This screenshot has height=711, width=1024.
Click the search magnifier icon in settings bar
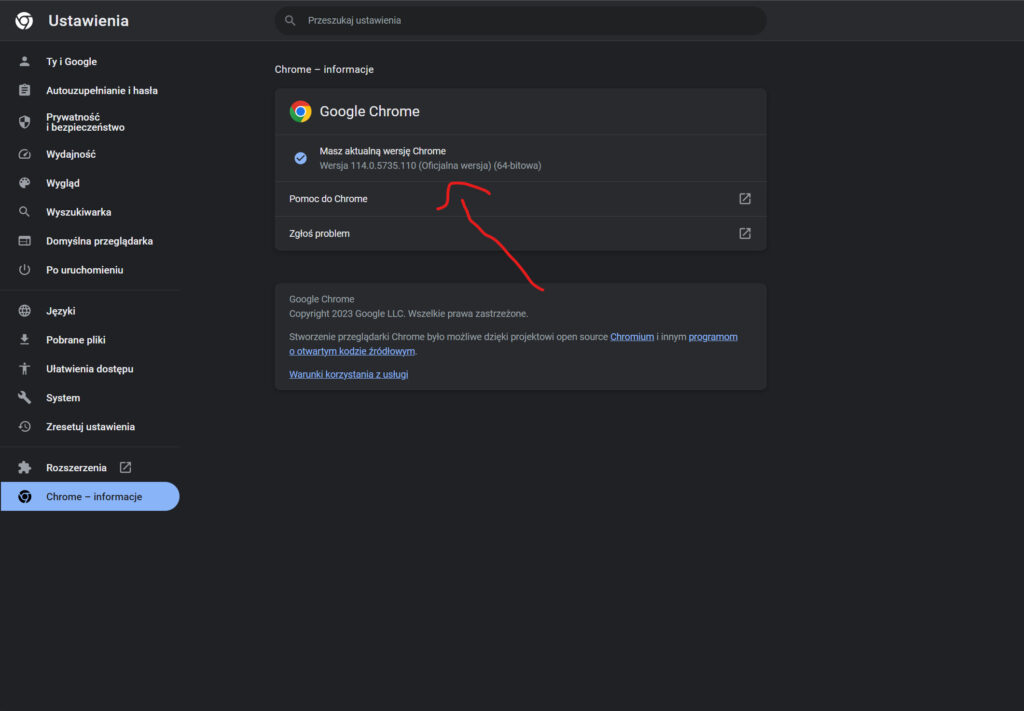[x=290, y=20]
